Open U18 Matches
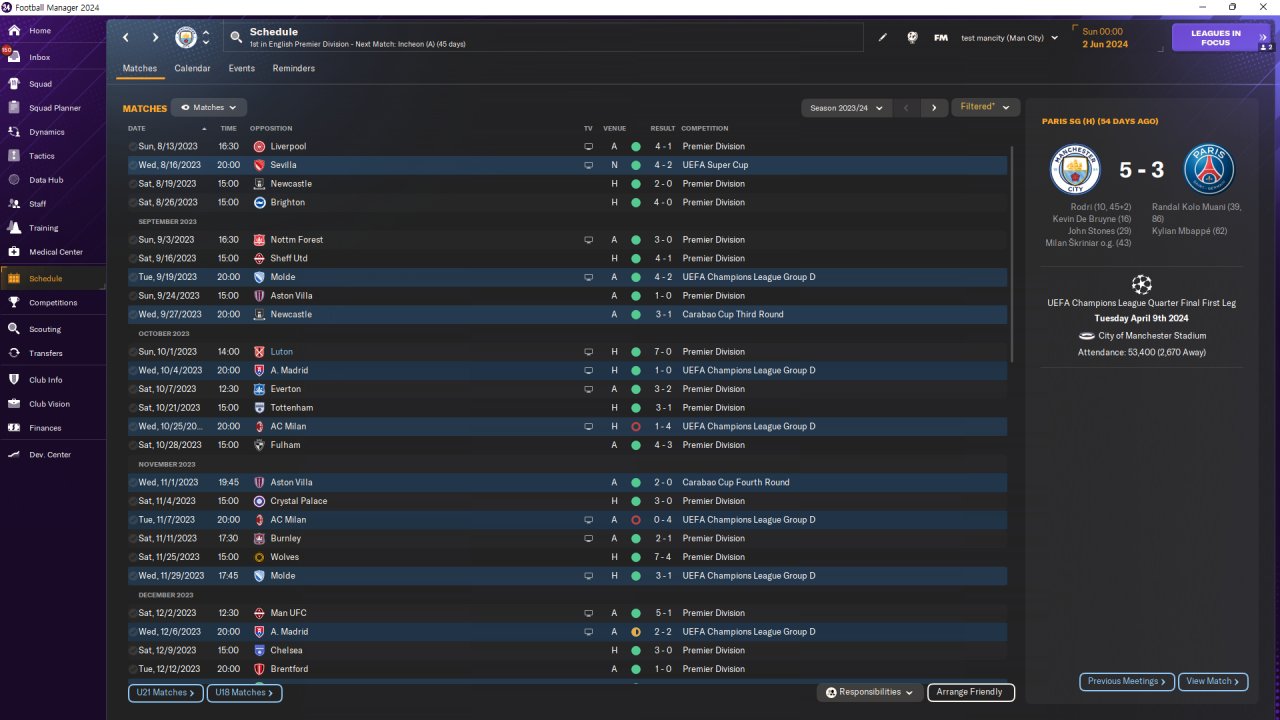The height and width of the screenshot is (720, 1280). coord(245,692)
